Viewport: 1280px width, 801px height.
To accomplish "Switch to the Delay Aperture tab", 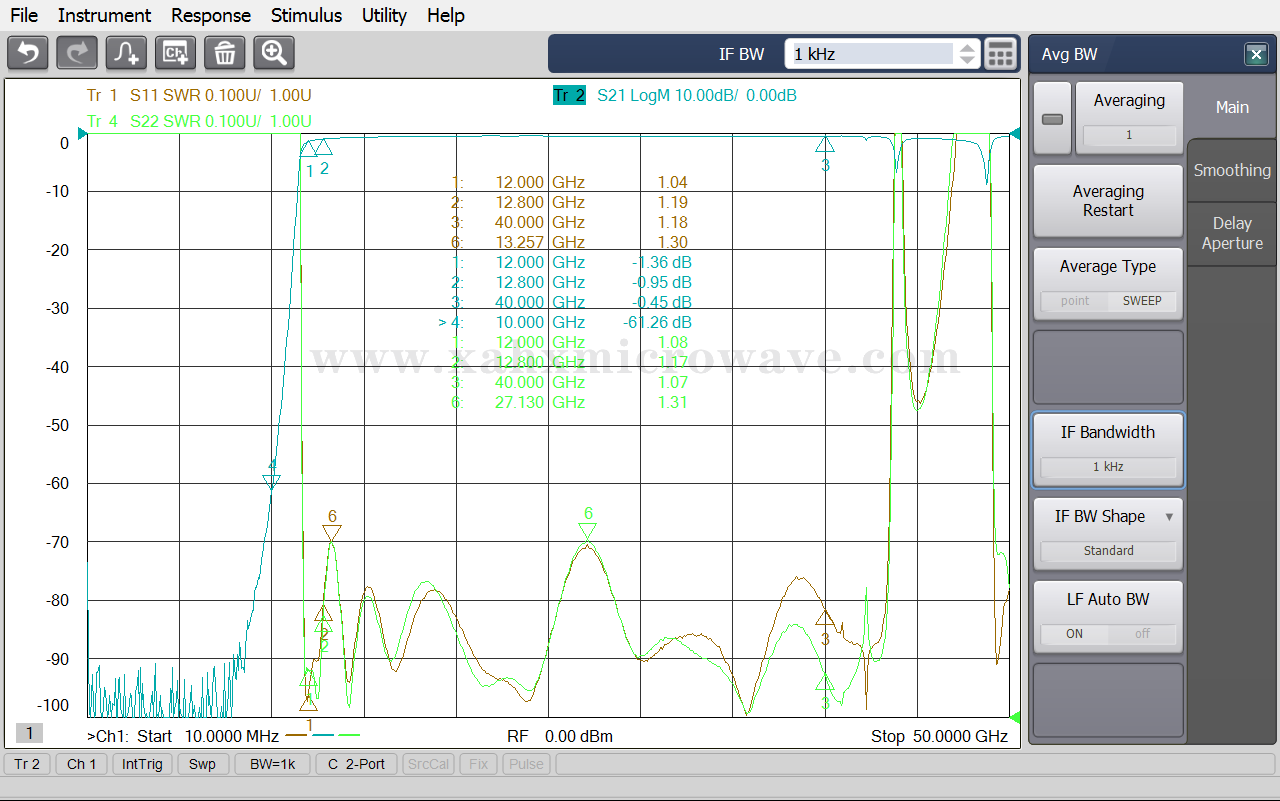I will pos(1232,233).
